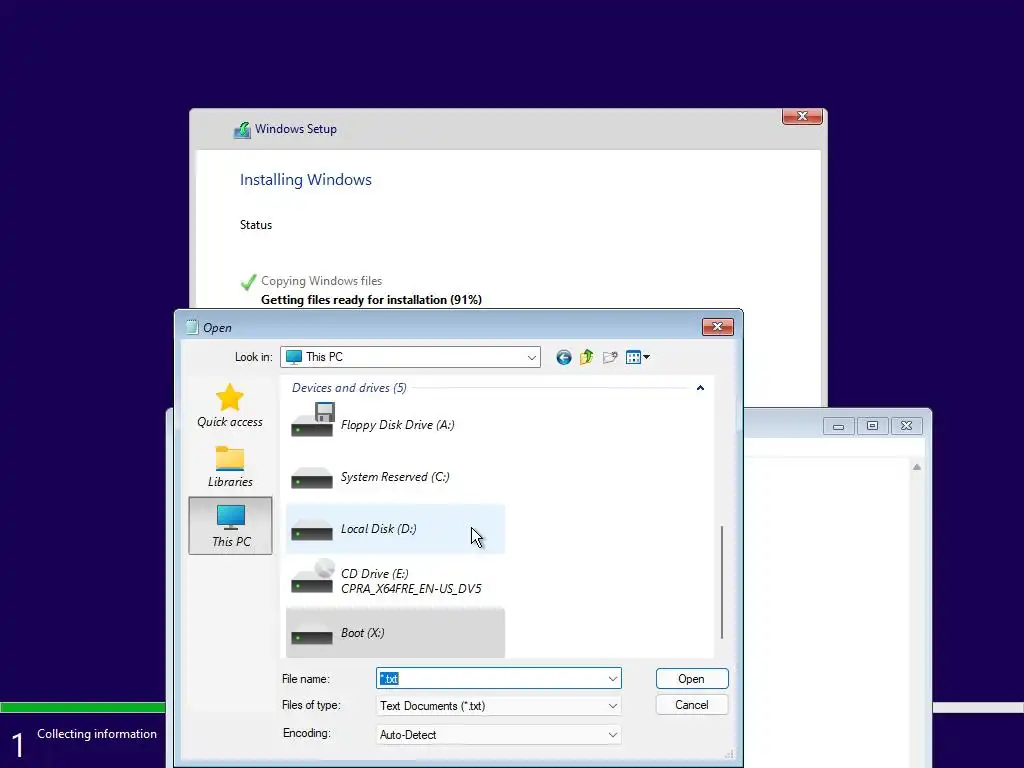Select CD Drive (E:) icon
The width and height of the screenshot is (1024, 768).
coord(312,576)
